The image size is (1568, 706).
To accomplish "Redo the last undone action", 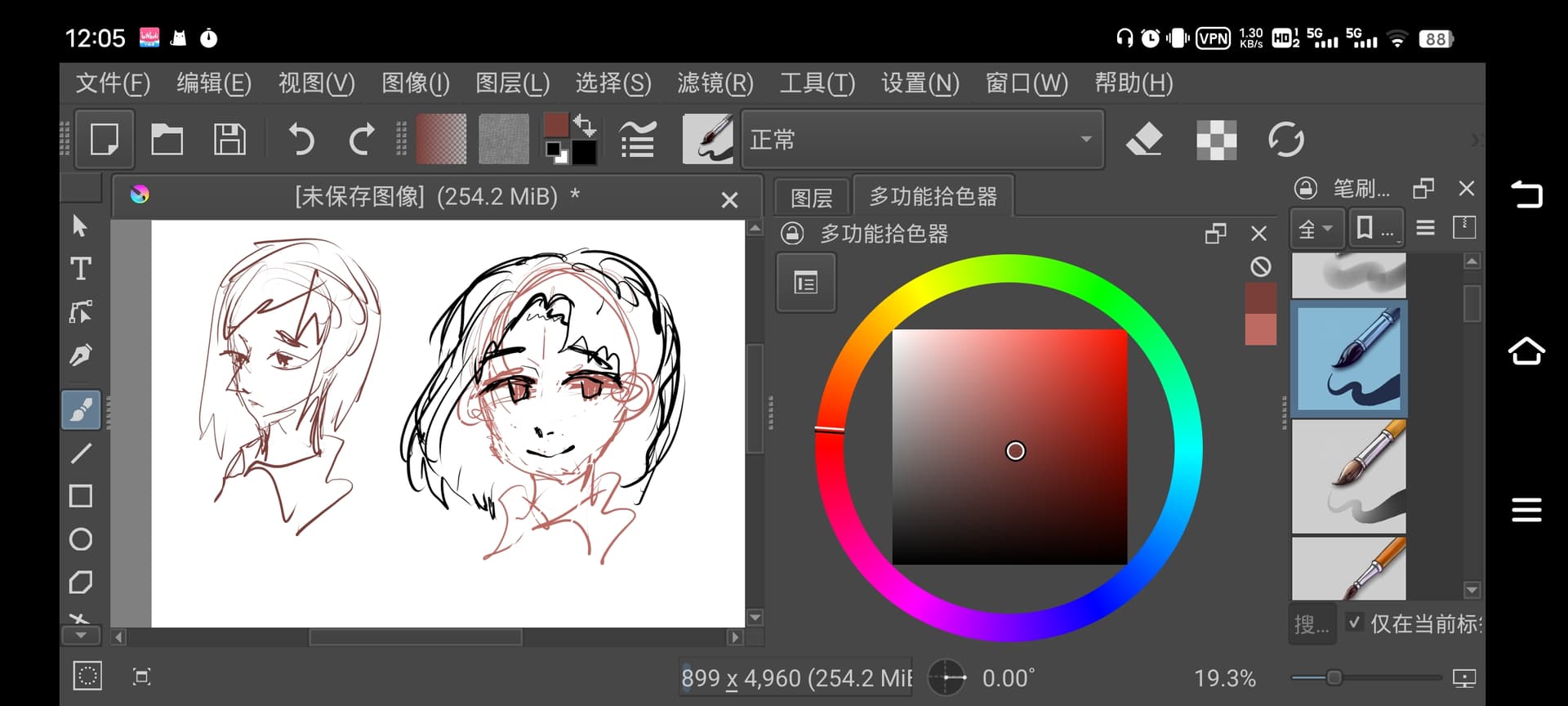I will pos(362,139).
